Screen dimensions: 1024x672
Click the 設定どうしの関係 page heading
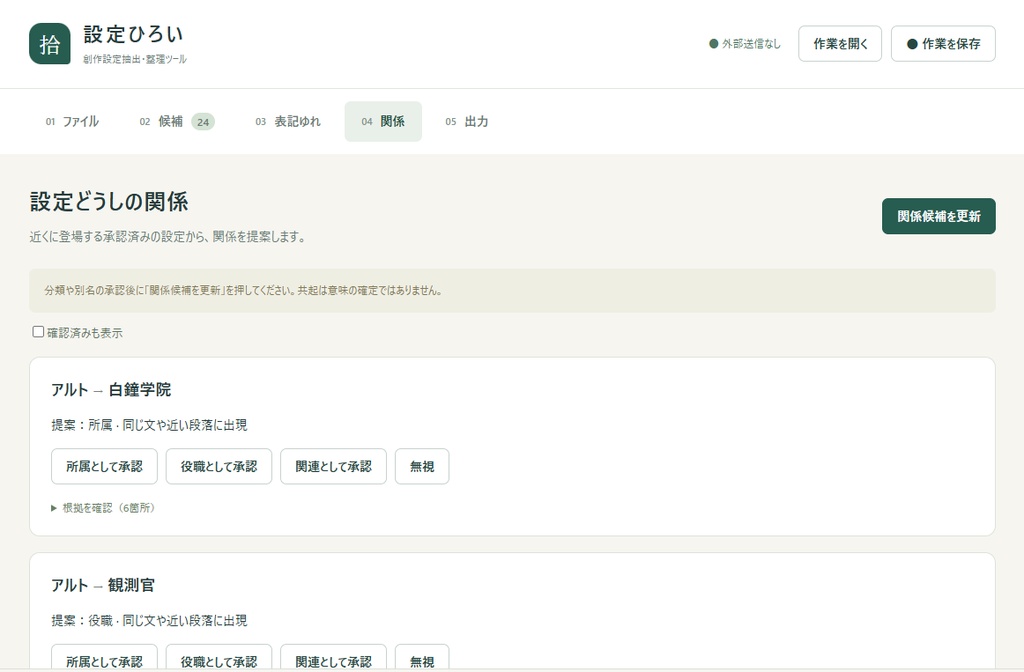109,202
